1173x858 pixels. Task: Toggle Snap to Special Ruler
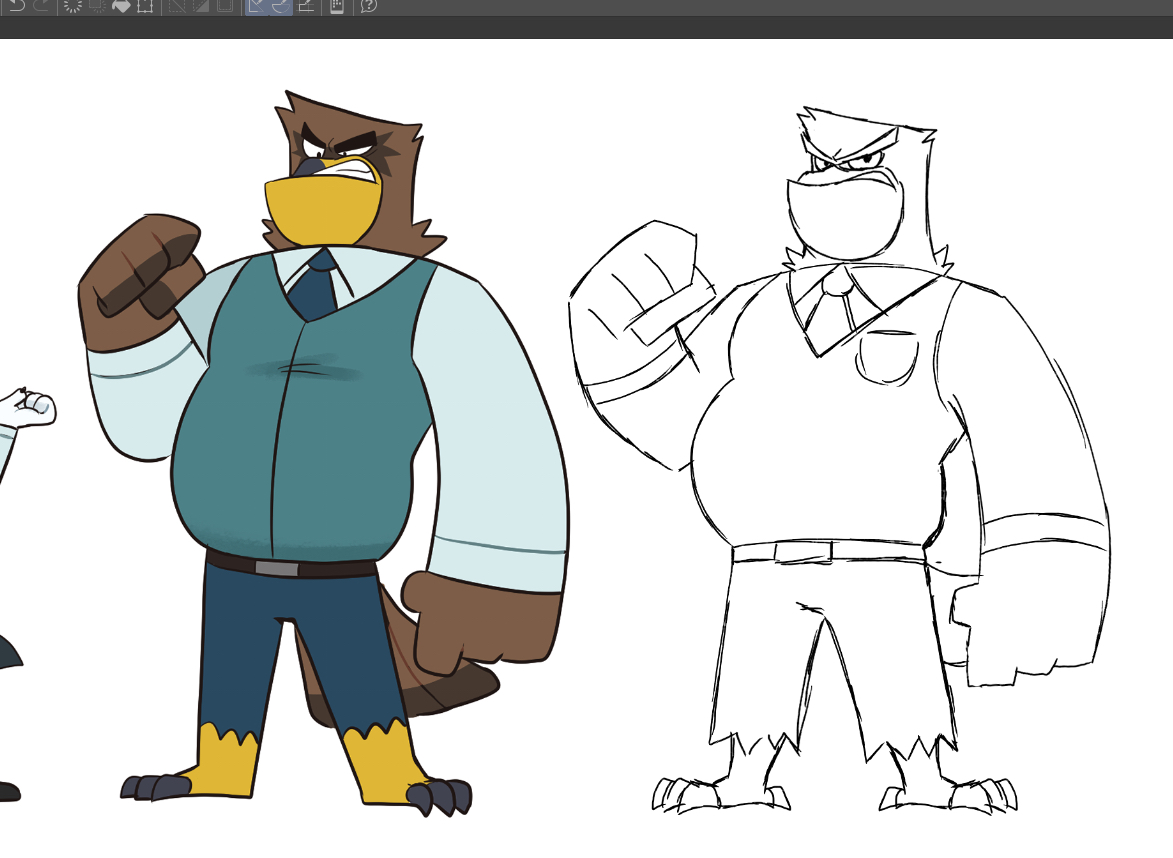coord(281,5)
